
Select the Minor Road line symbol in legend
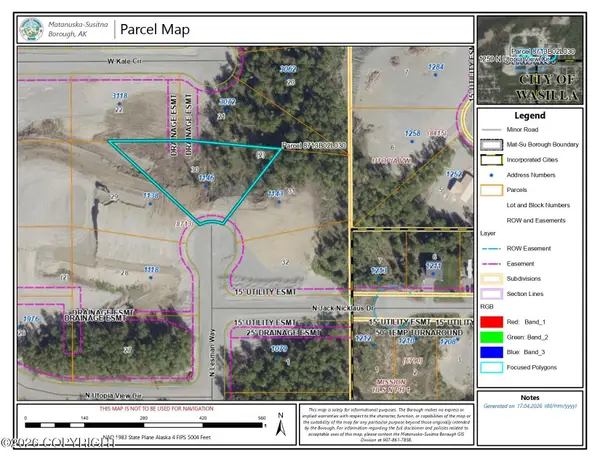click(x=491, y=130)
